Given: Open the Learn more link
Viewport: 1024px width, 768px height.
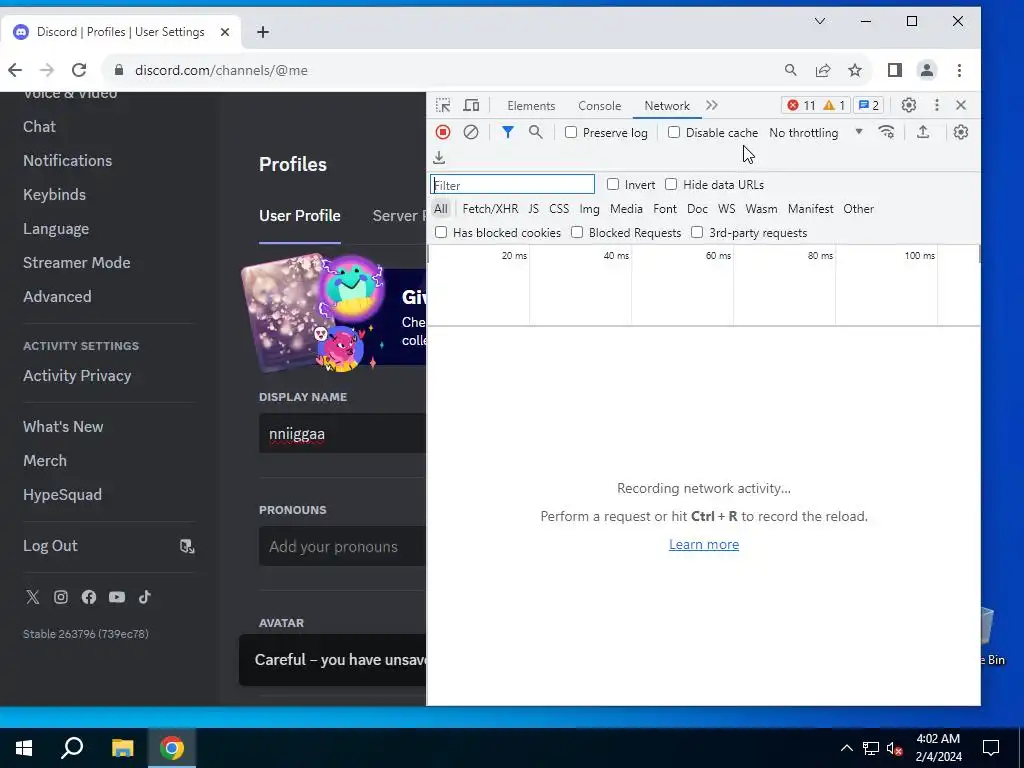Looking at the screenshot, I should pos(704,544).
